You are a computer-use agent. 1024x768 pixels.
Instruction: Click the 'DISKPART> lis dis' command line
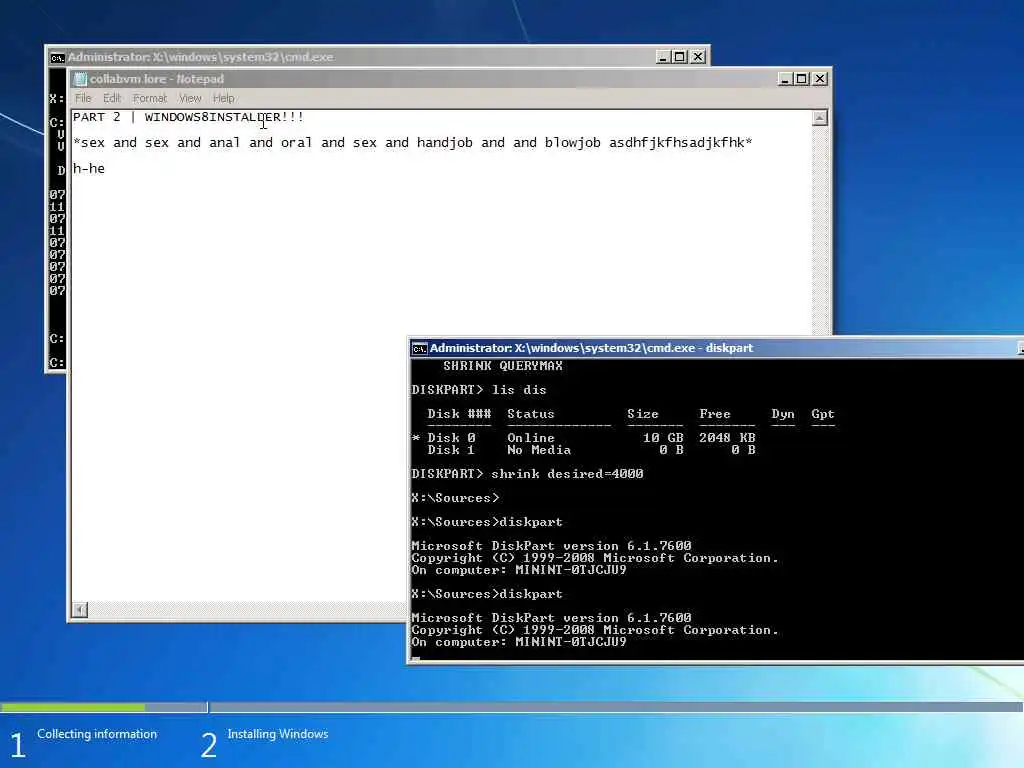point(479,390)
